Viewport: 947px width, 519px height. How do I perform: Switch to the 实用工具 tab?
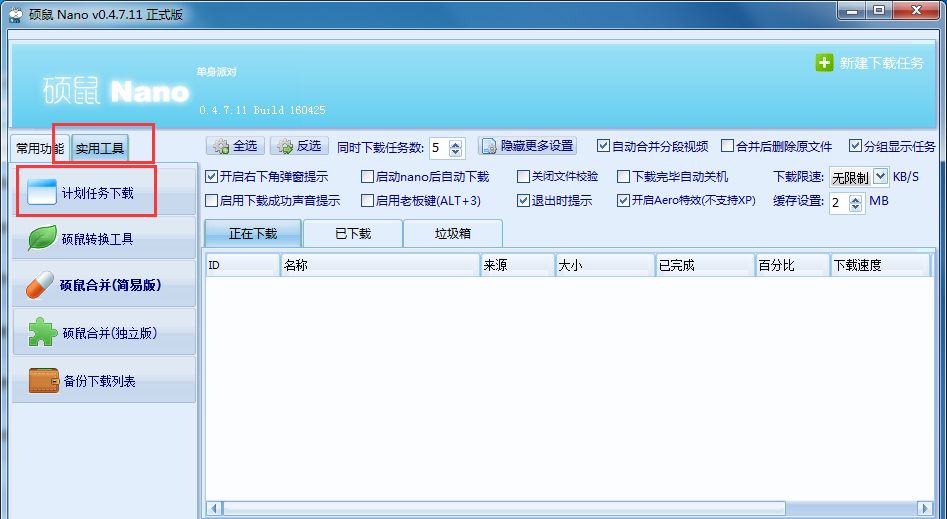point(100,148)
